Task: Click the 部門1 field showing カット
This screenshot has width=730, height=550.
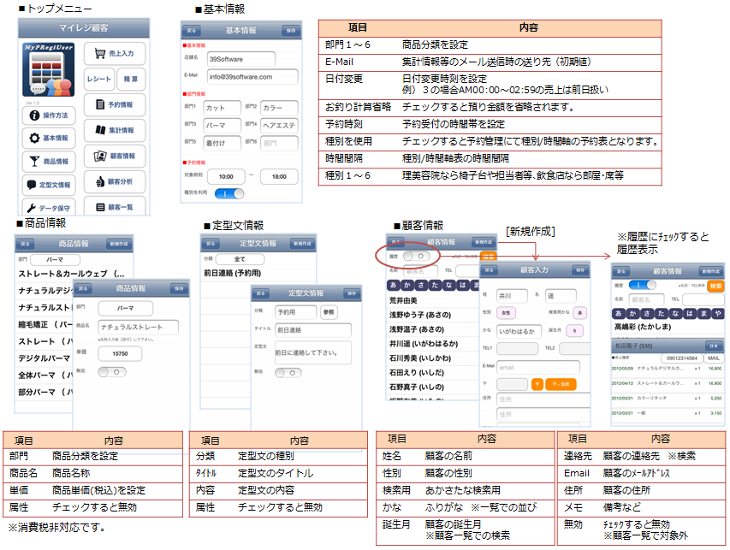Action: pos(222,108)
